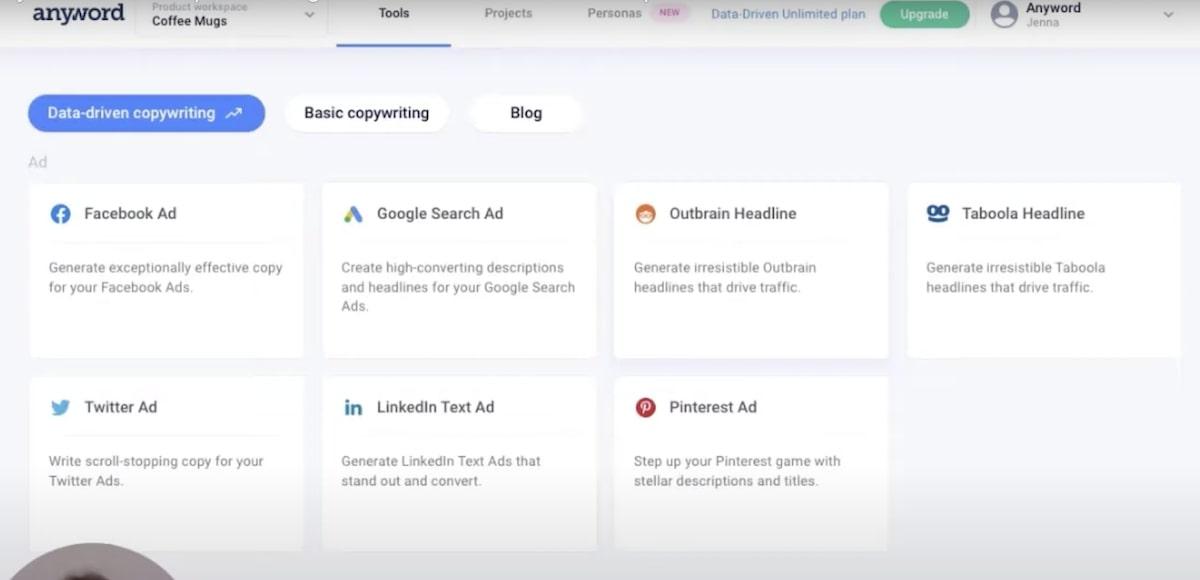Screen dimensions: 1200x580
Task: Click text 'Generate irresistible Outbrain'
Action: [x=725, y=268]
